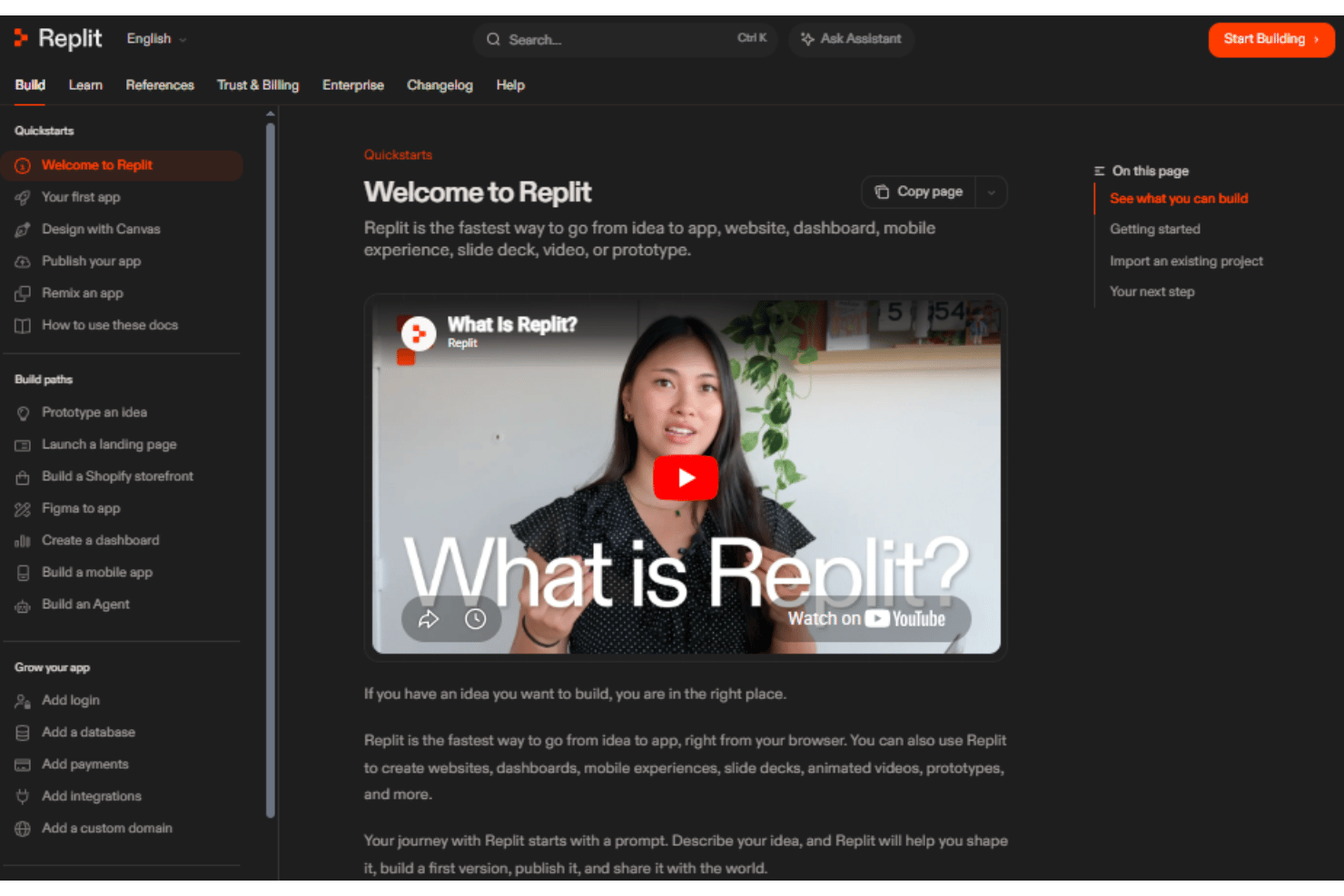Image resolution: width=1344 pixels, height=896 pixels.
Task: Jump to See what you can build
Action: [x=1179, y=199]
